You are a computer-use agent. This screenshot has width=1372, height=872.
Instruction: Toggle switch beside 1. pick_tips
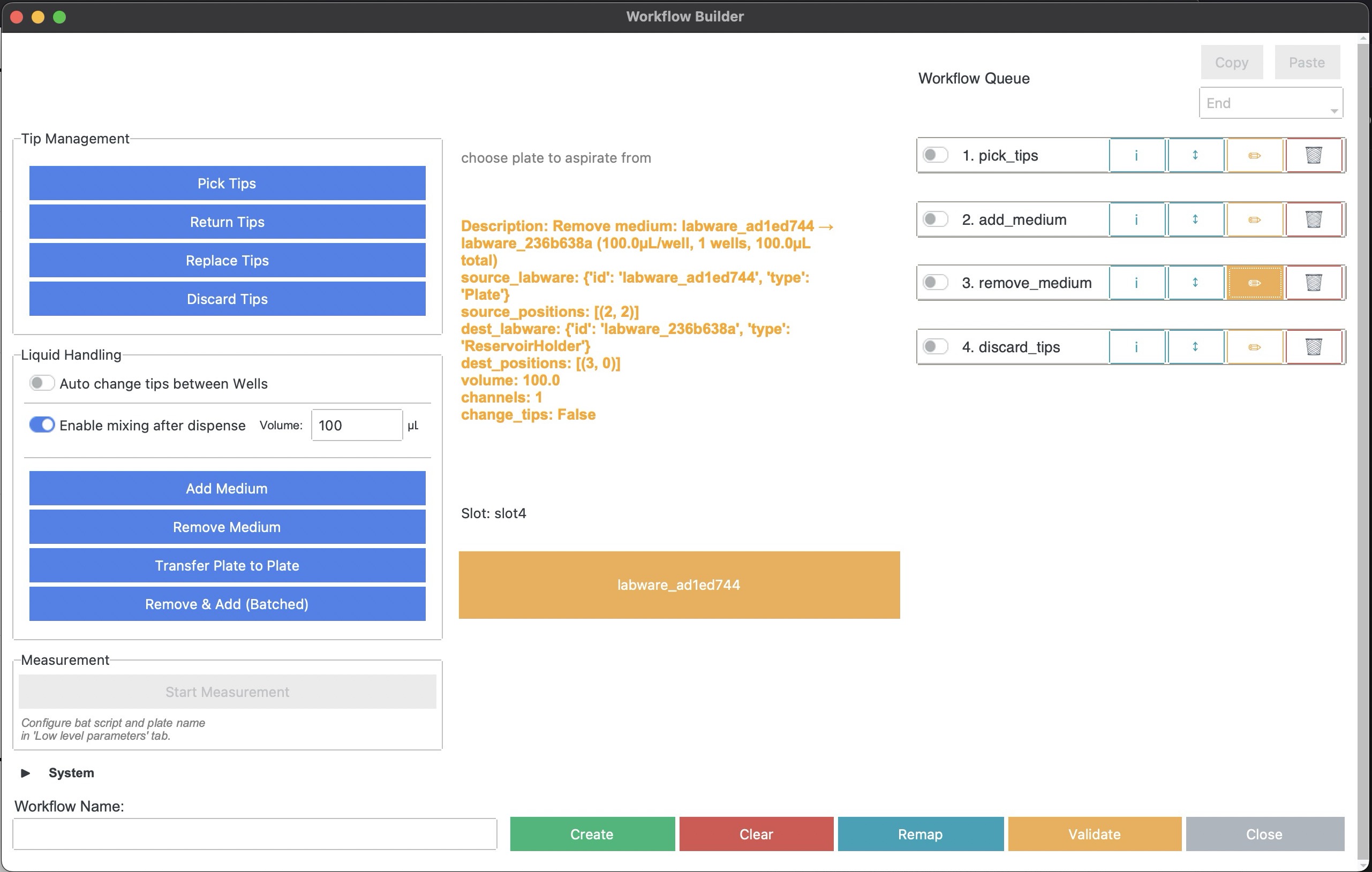[x=935, y=155]
